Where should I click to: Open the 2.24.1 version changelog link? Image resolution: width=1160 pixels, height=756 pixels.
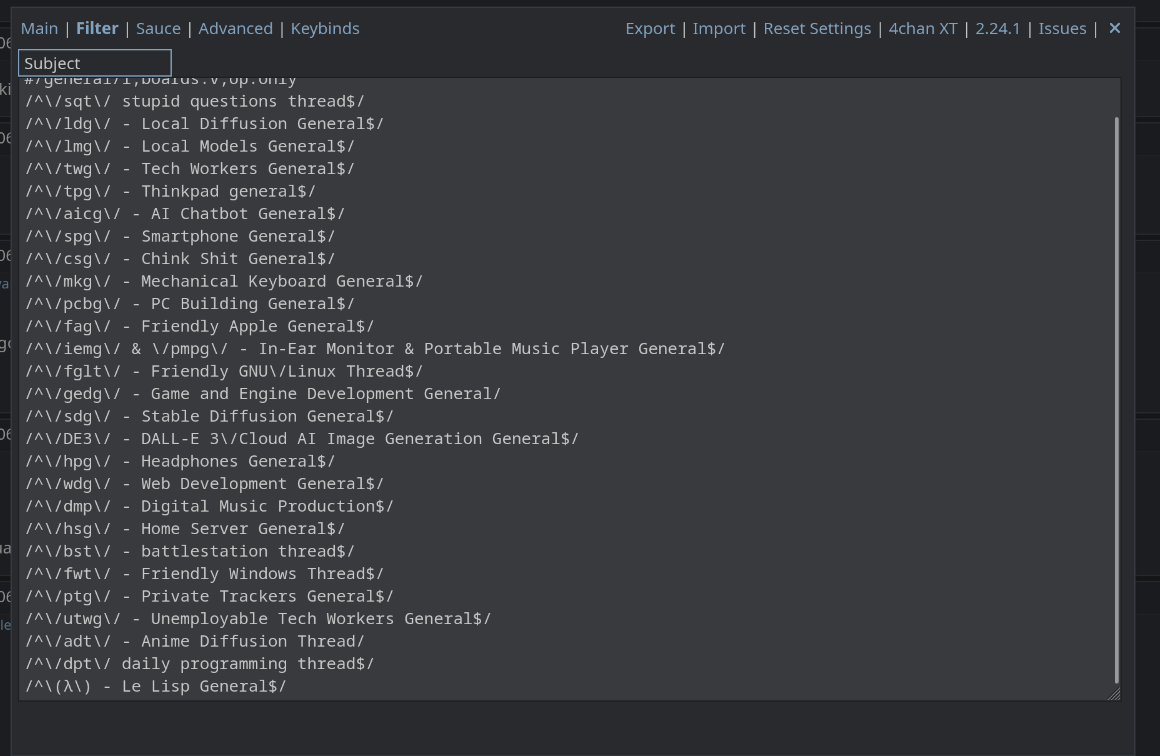point(998,28)
